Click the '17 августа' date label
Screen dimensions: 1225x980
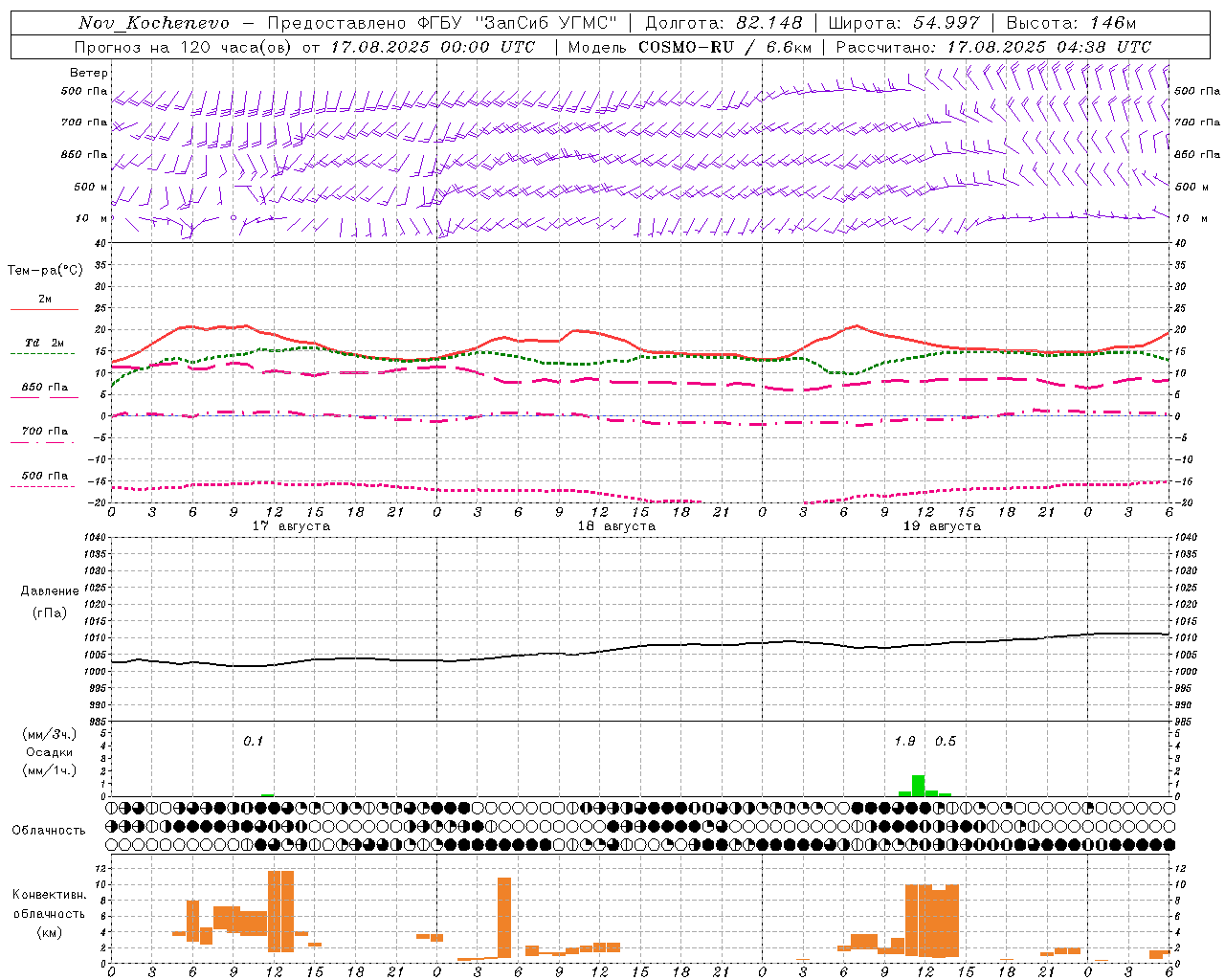point(291,526)
